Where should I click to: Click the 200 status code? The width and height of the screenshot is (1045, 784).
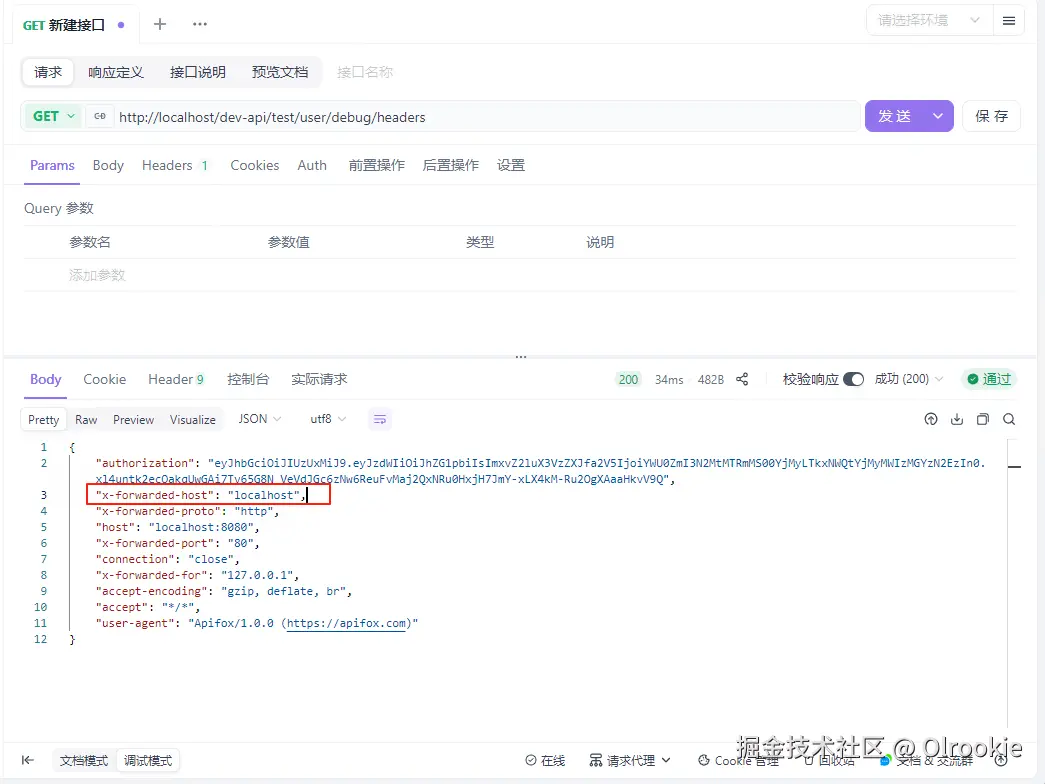[x=628, y=379]
